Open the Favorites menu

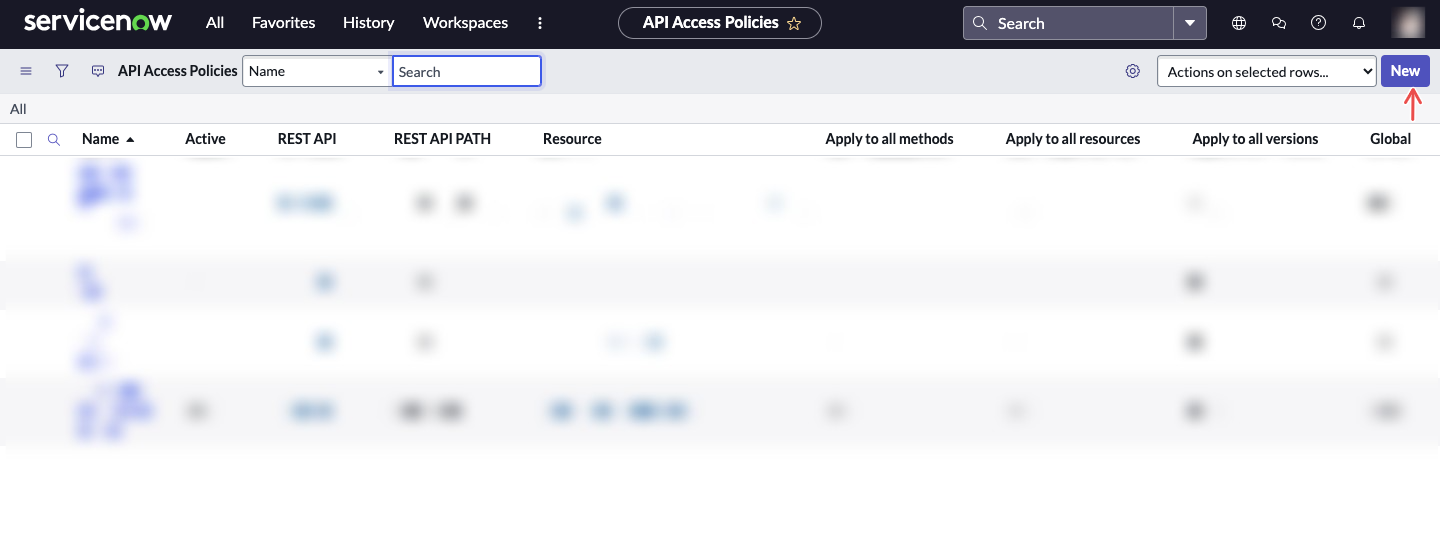[283, 23]
